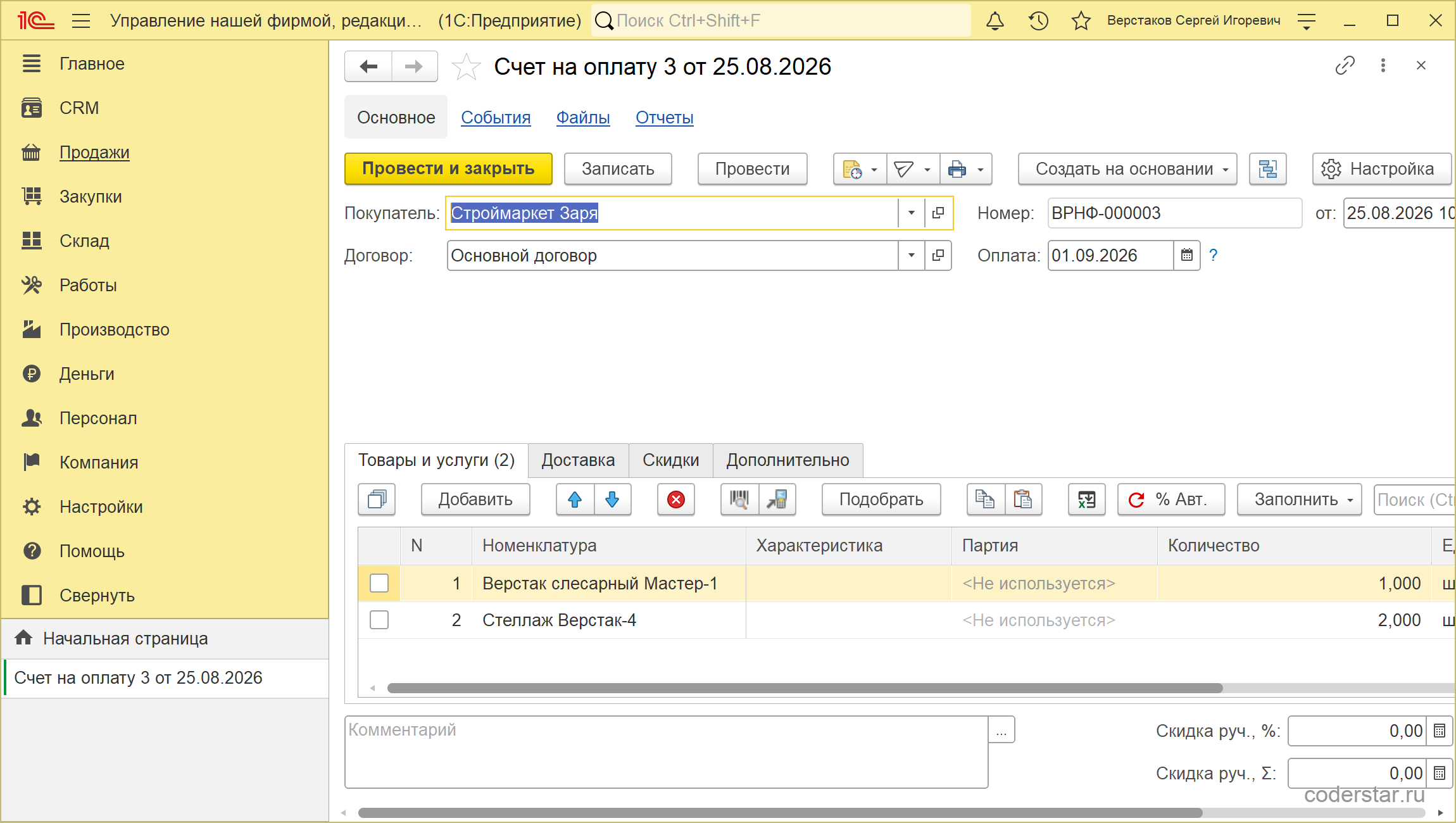
Task: Click the Провести button
Action: tap(752, 169)
